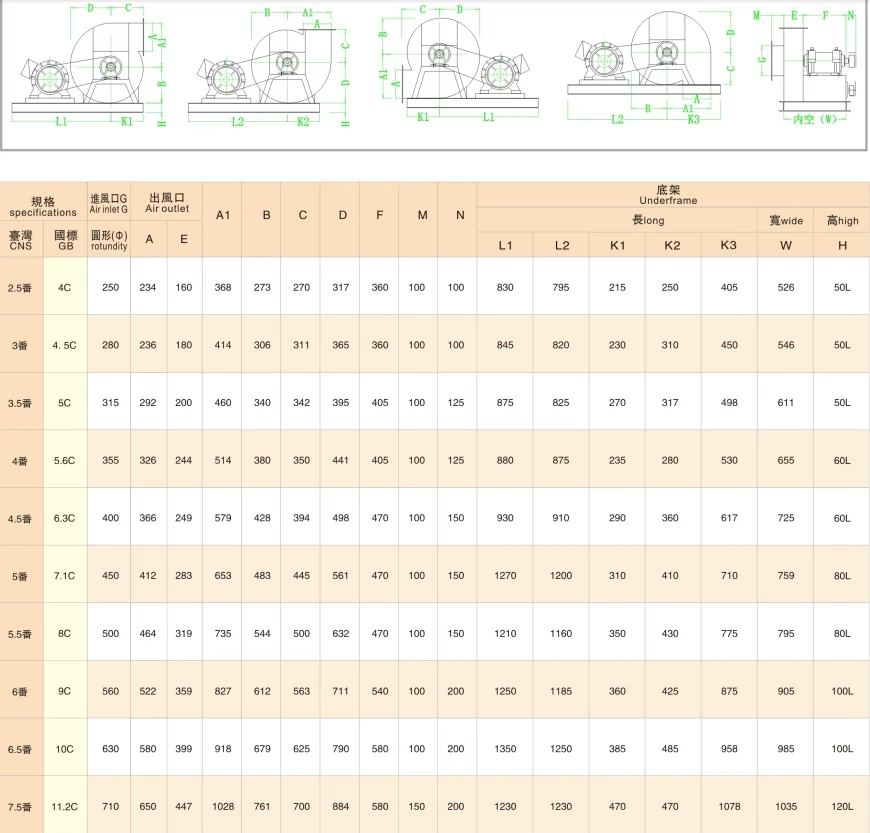This screenshot has height=833, width=870.
Task: Select the value "611" in the W column
Action: click(x=786, y=402)
